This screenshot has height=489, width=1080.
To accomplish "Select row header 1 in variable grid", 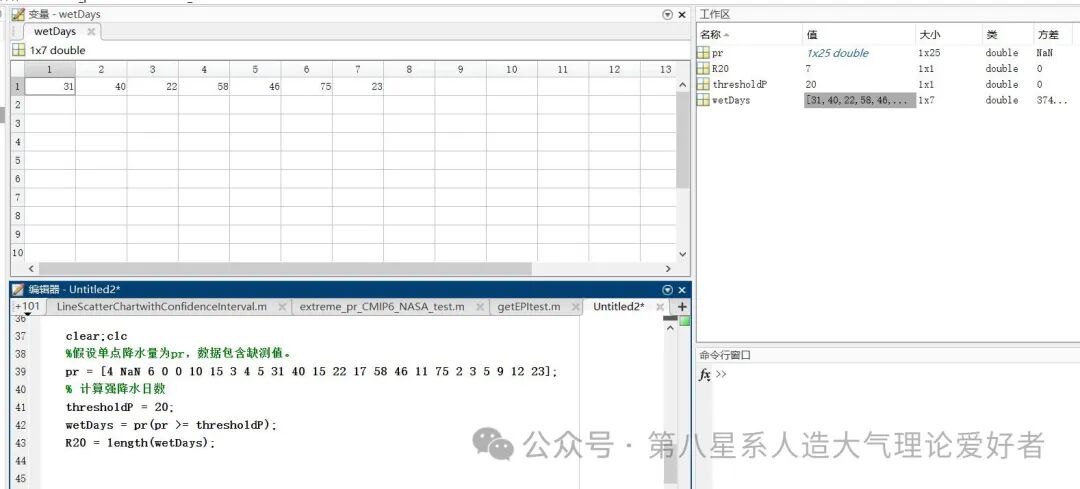I will point(17,87).
